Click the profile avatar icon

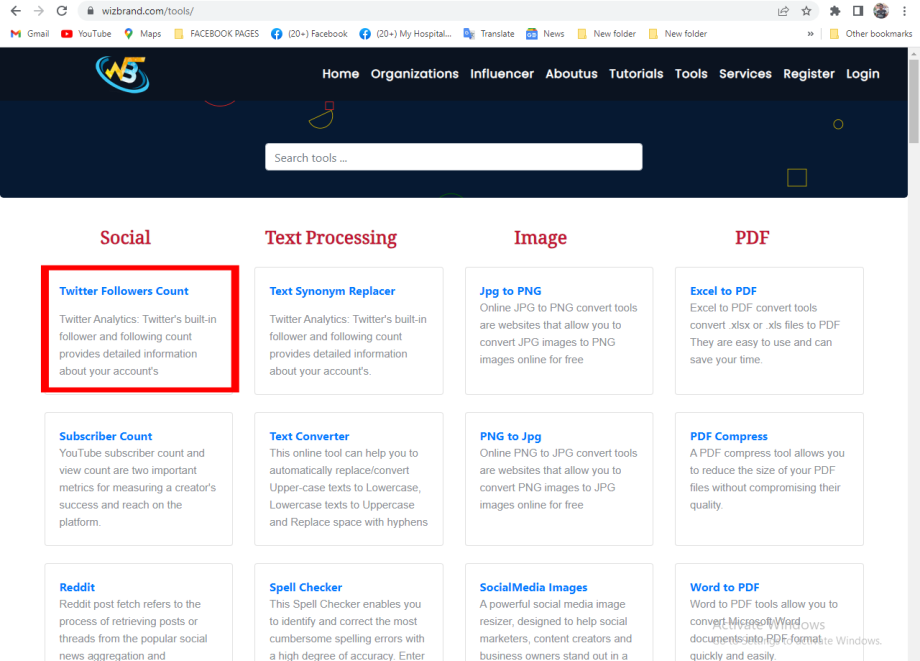880,11
